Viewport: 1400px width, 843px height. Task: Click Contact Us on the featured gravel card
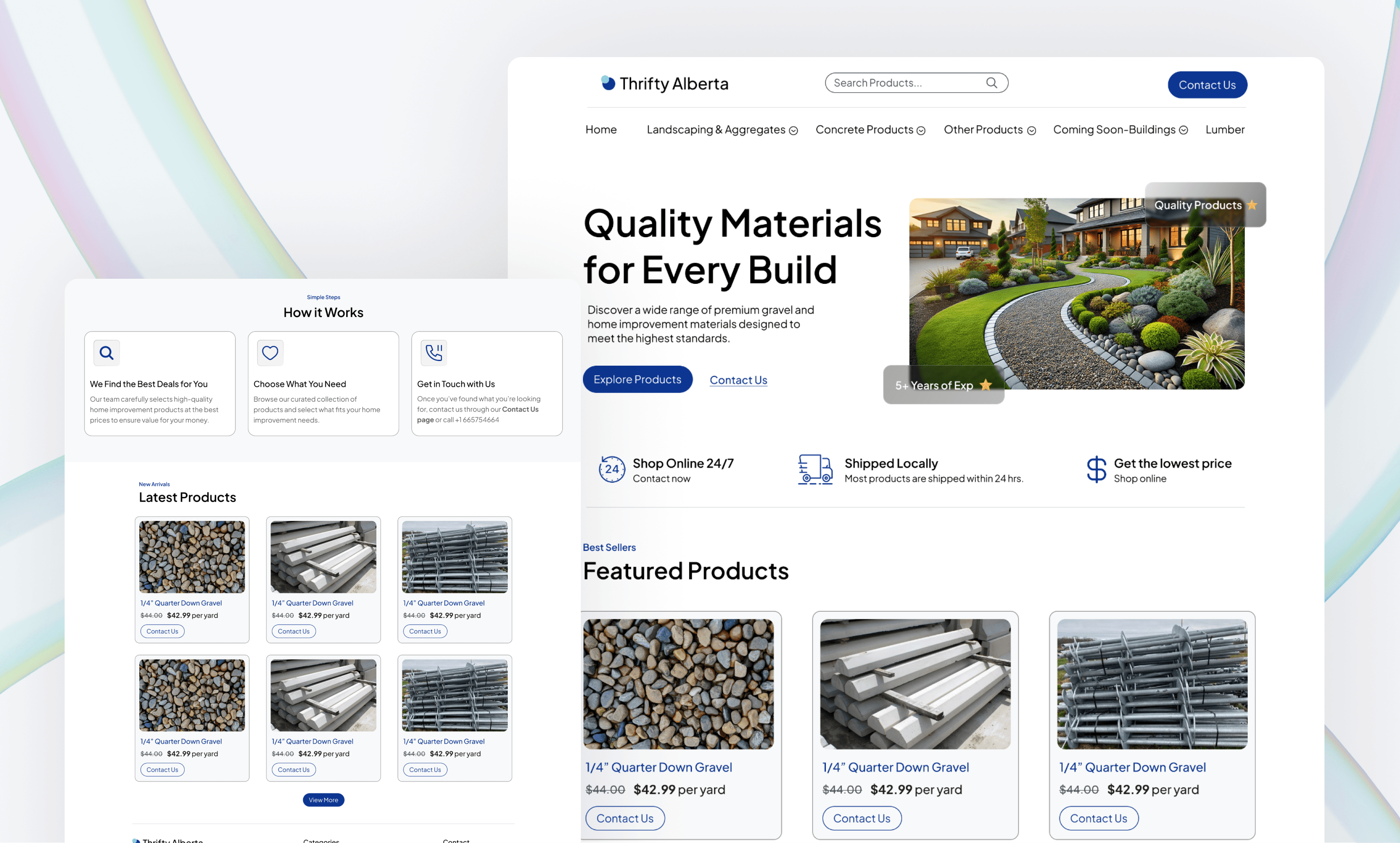[625, 819]
